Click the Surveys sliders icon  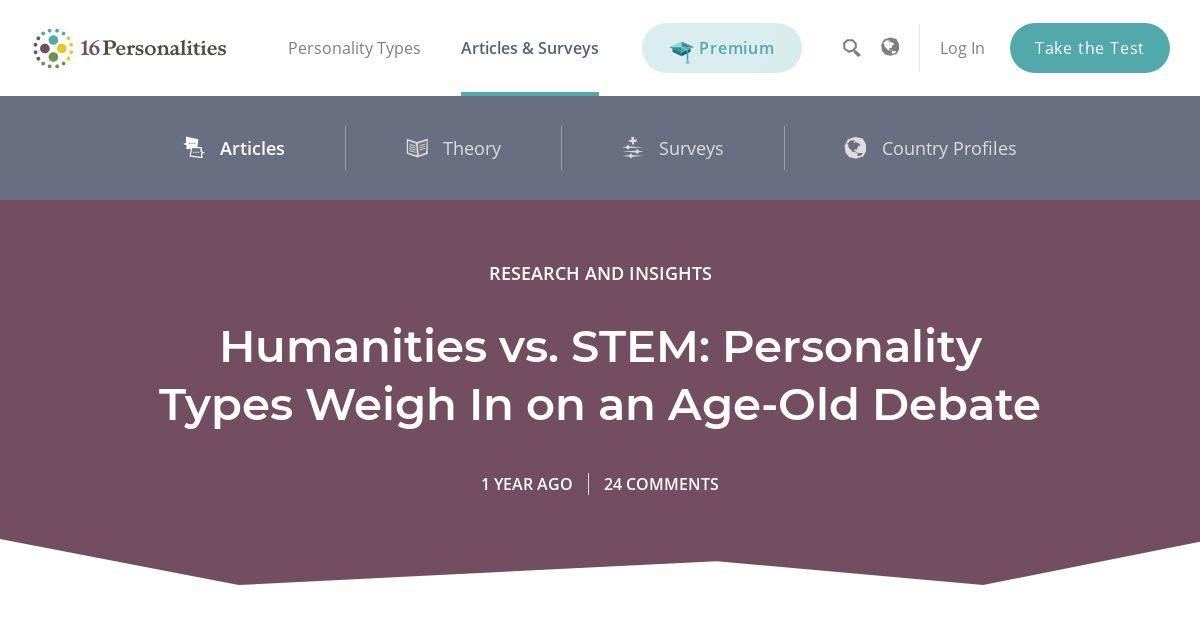tap(632, 148)
